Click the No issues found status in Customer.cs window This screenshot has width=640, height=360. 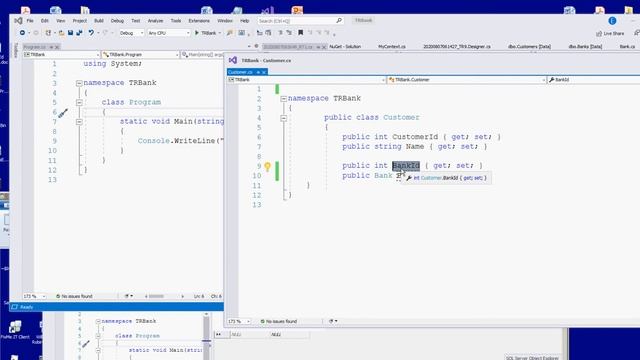[x=279, y=322]
